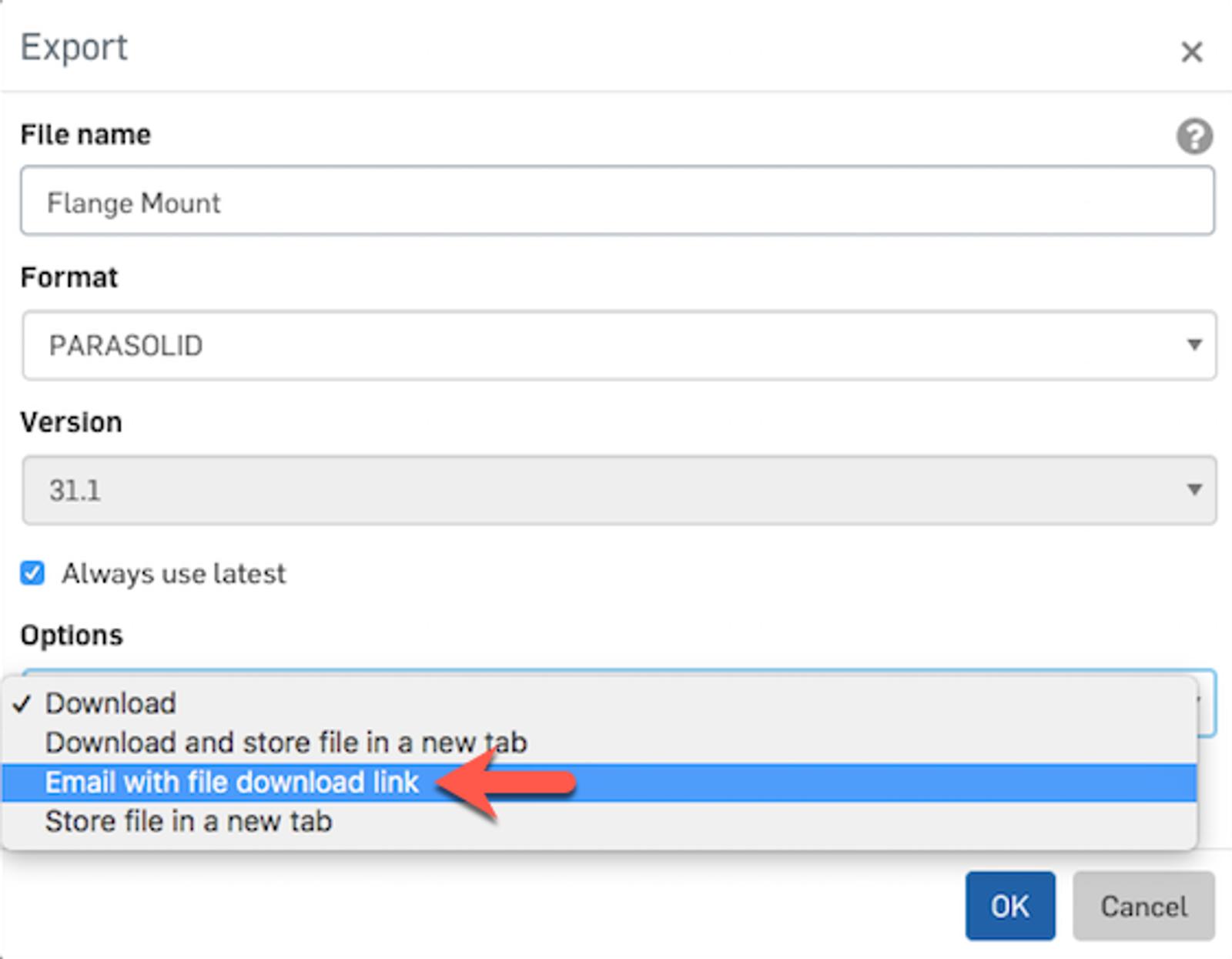Uncheck the Always use latest checkbox

(32, 573)
